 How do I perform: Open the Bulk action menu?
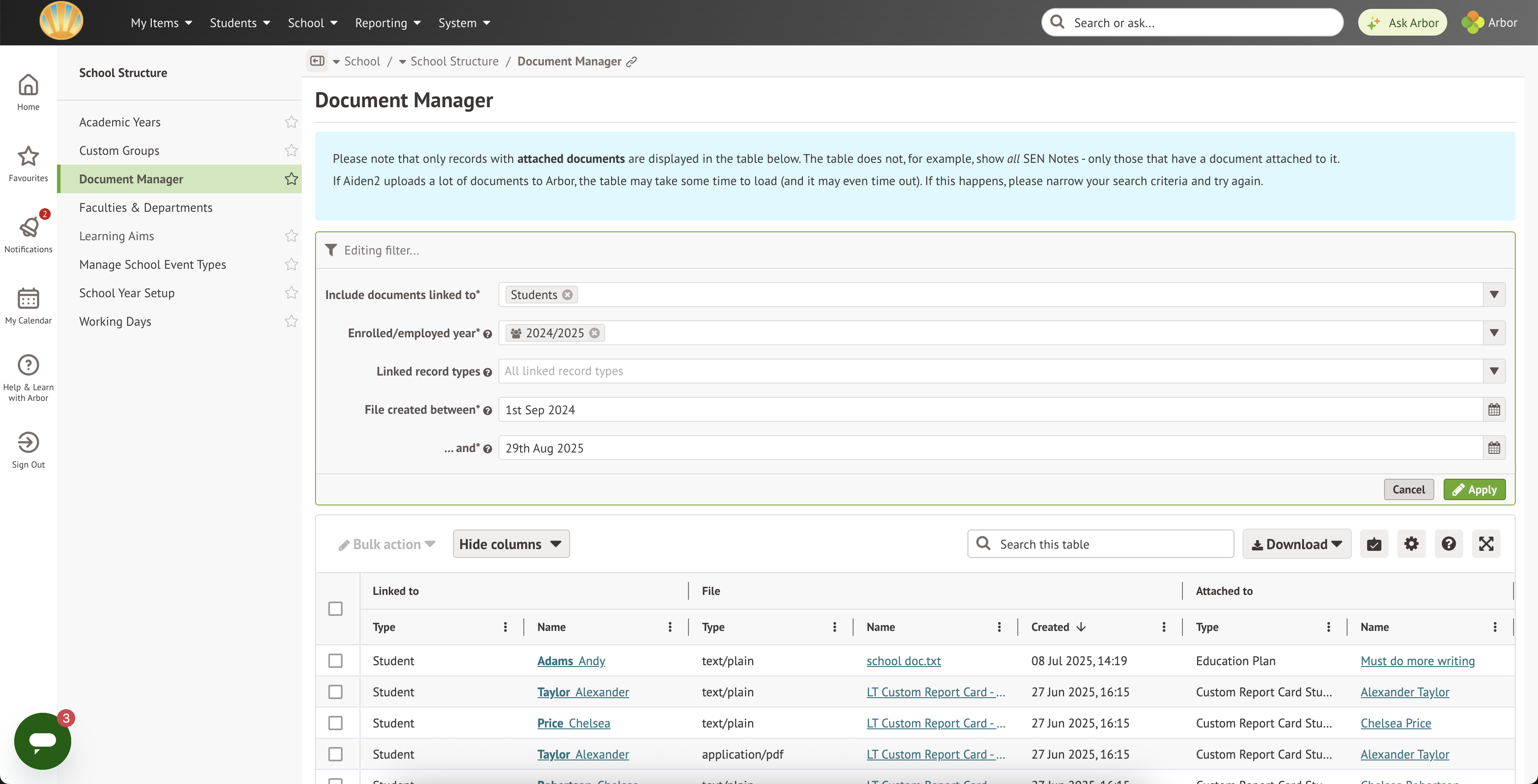(386, 544)
